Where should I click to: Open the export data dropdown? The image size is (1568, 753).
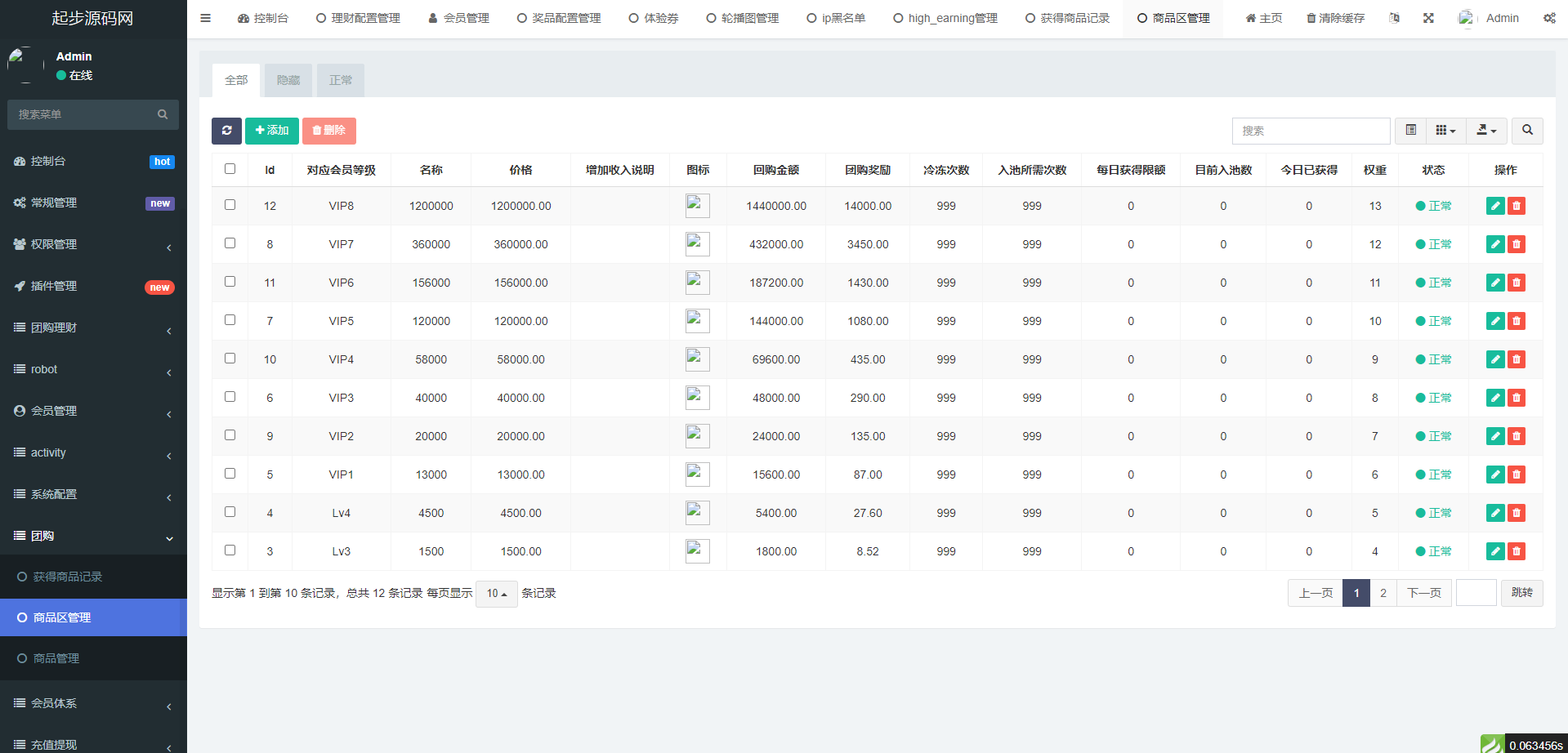pyautogui.click(x=1486, y=131)
